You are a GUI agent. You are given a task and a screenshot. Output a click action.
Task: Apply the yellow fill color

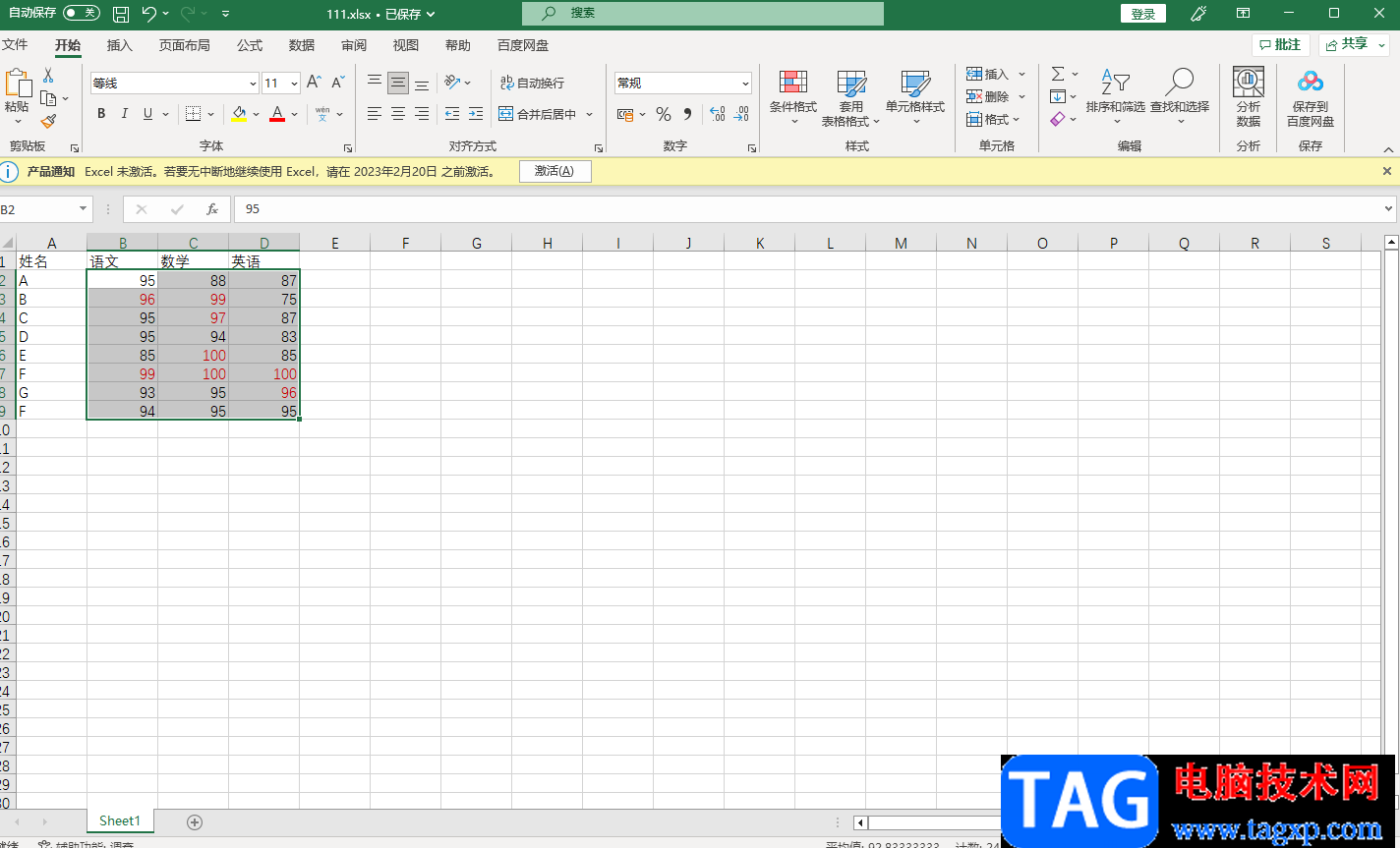(239, 114)
